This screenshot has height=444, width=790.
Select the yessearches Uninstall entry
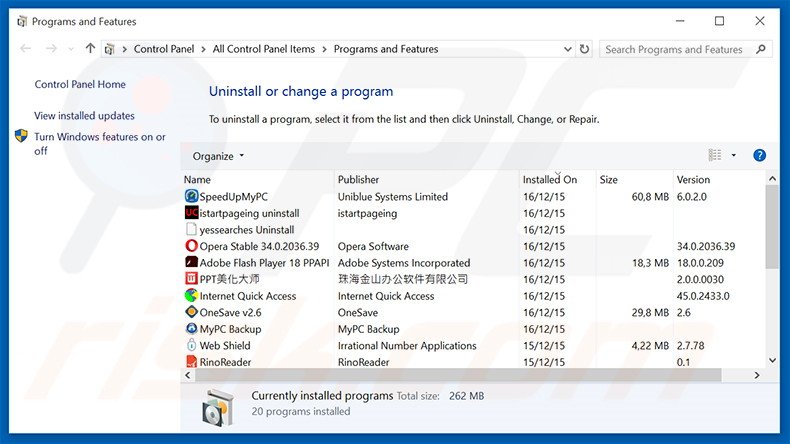point(246,230)
